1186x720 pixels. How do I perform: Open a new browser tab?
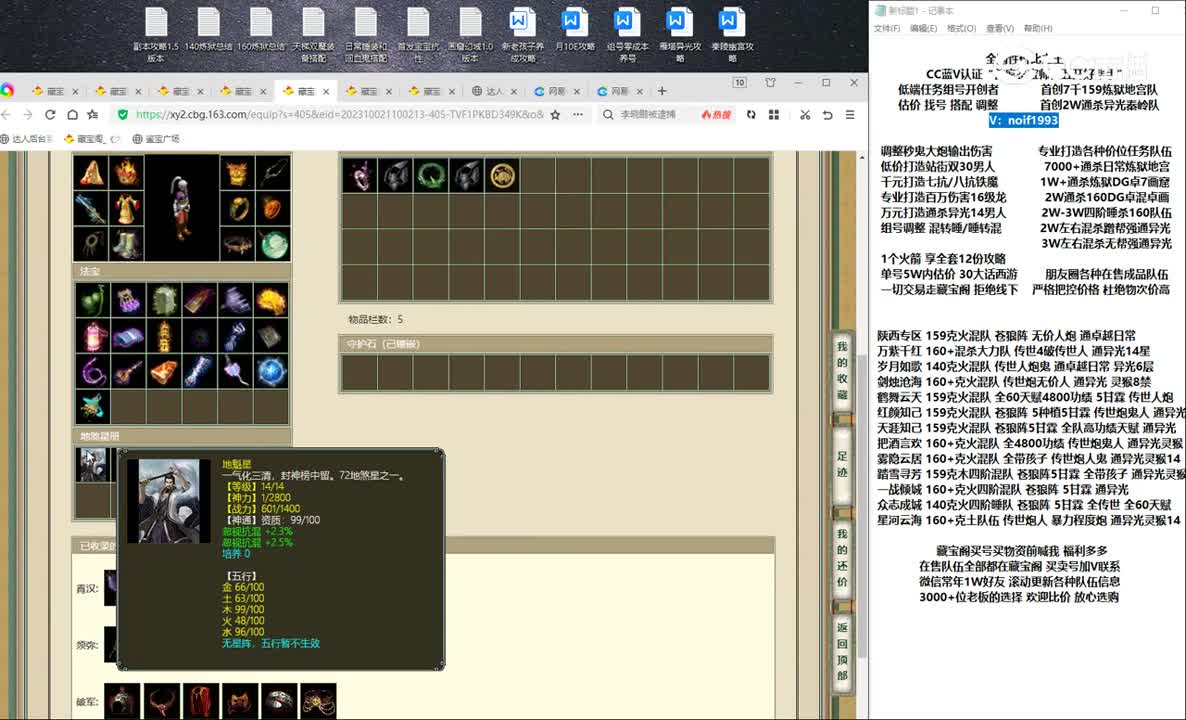tap(662, 91)
